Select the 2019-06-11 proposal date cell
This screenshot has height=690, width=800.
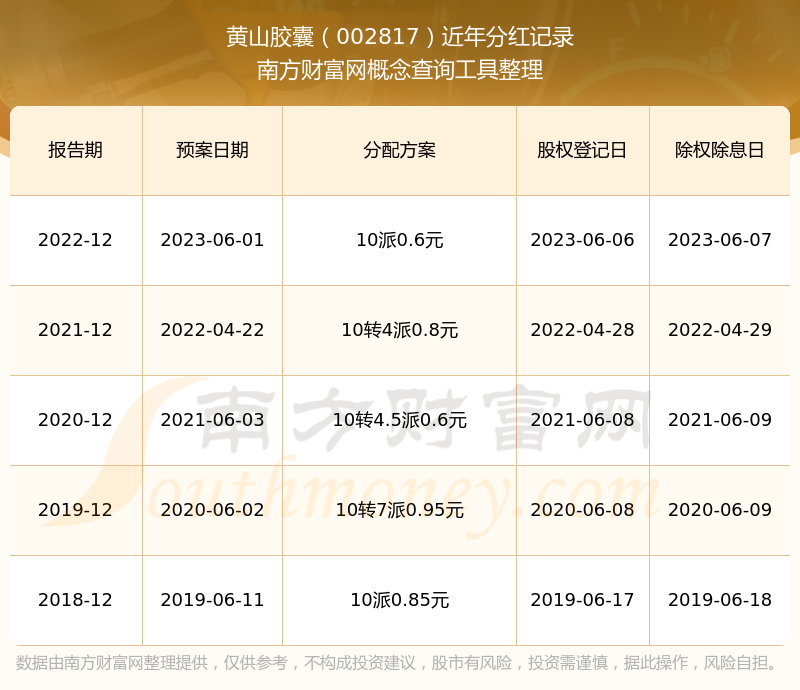click(x=212, y=600)
